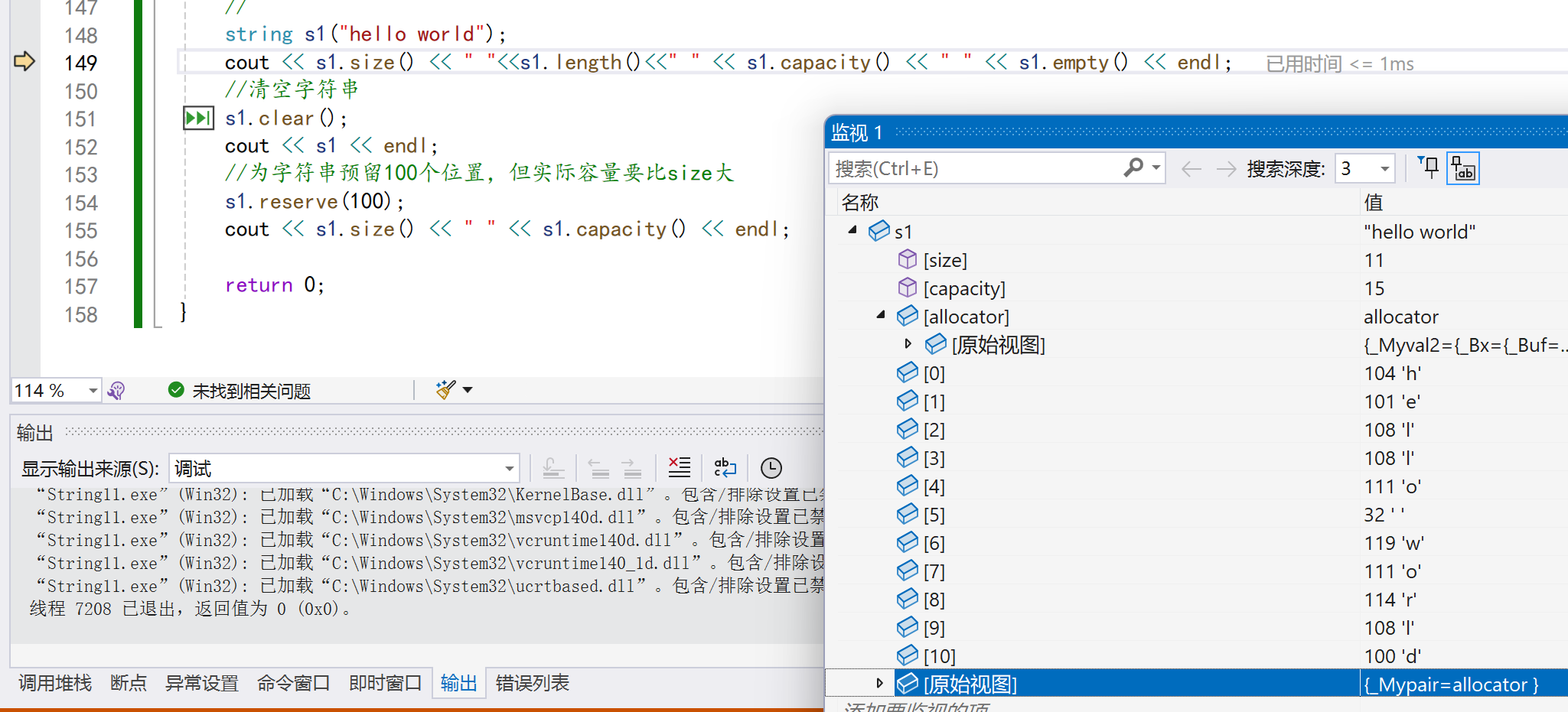The image size is (1568, 712).
Task: Select the 输出 tab
Action: click(459, 683)
